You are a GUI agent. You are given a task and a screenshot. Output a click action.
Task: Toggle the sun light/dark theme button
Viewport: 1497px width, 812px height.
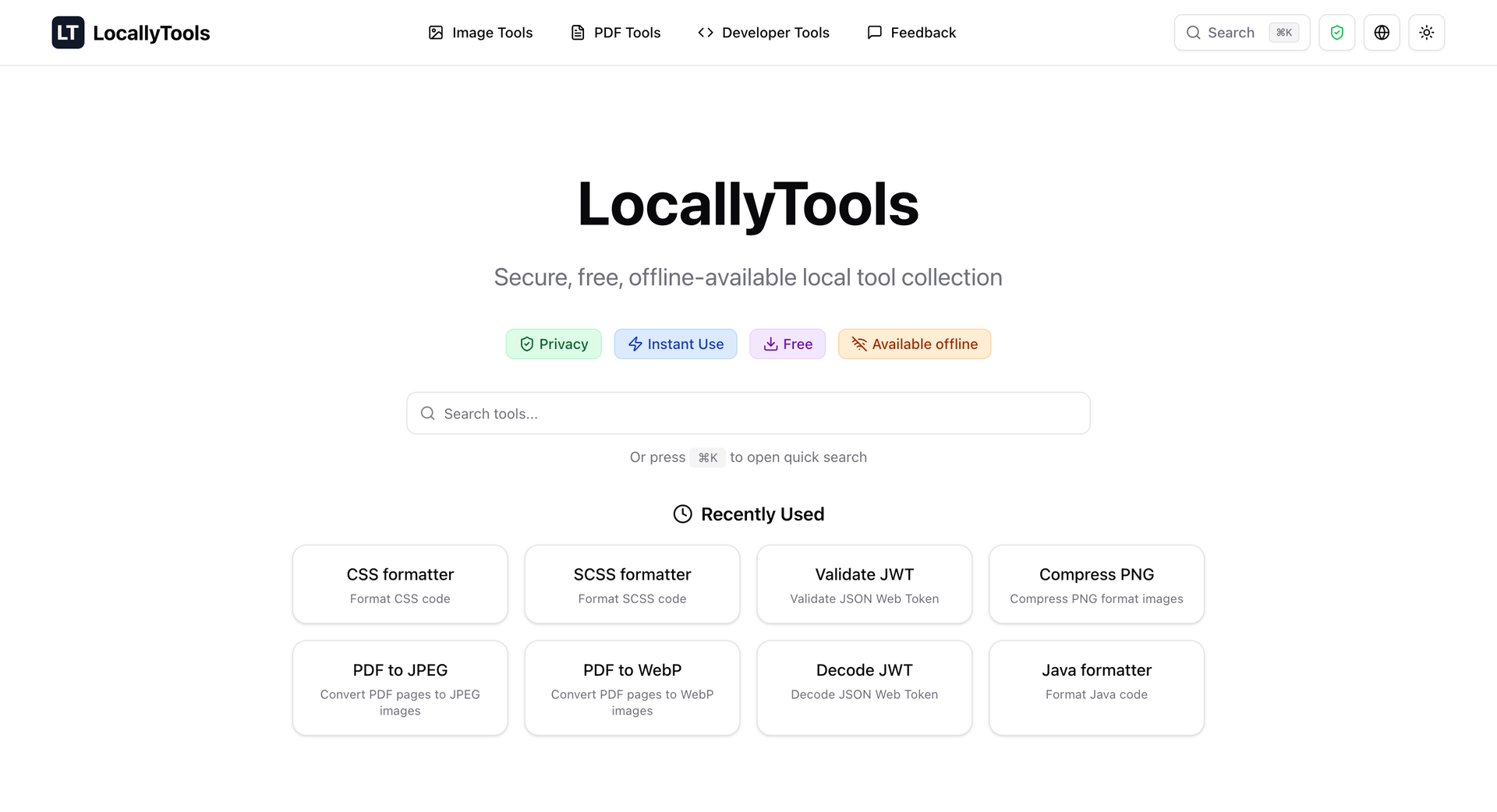coord(1426,33)
